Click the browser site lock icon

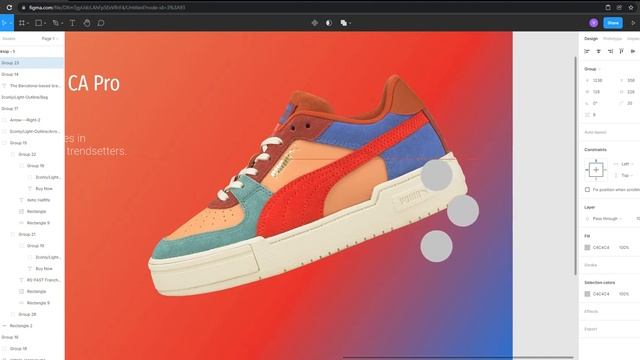(x=23, y=8)
